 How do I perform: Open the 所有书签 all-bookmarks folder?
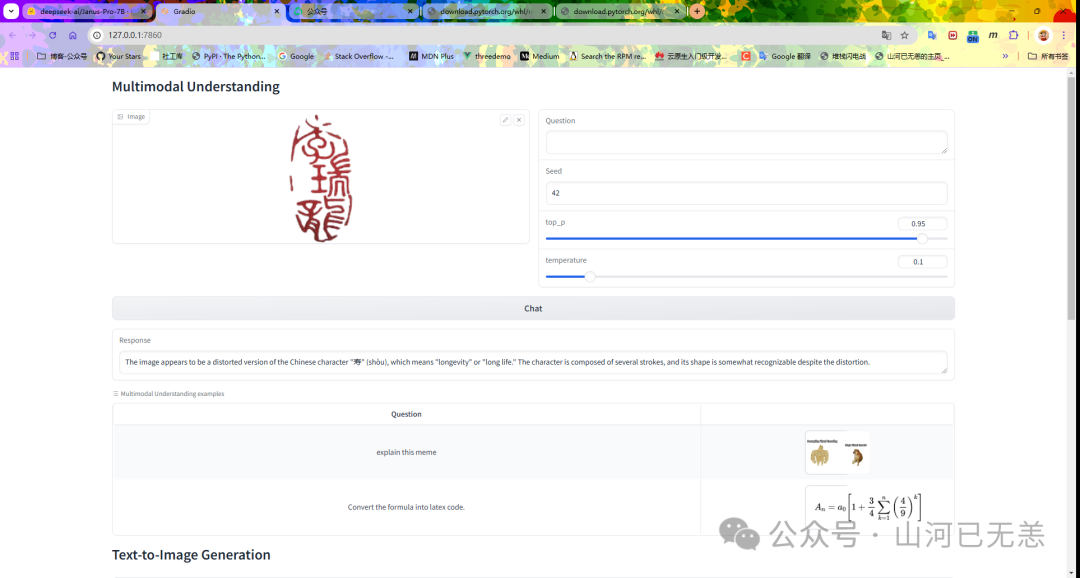click(x=1048, y=56)
